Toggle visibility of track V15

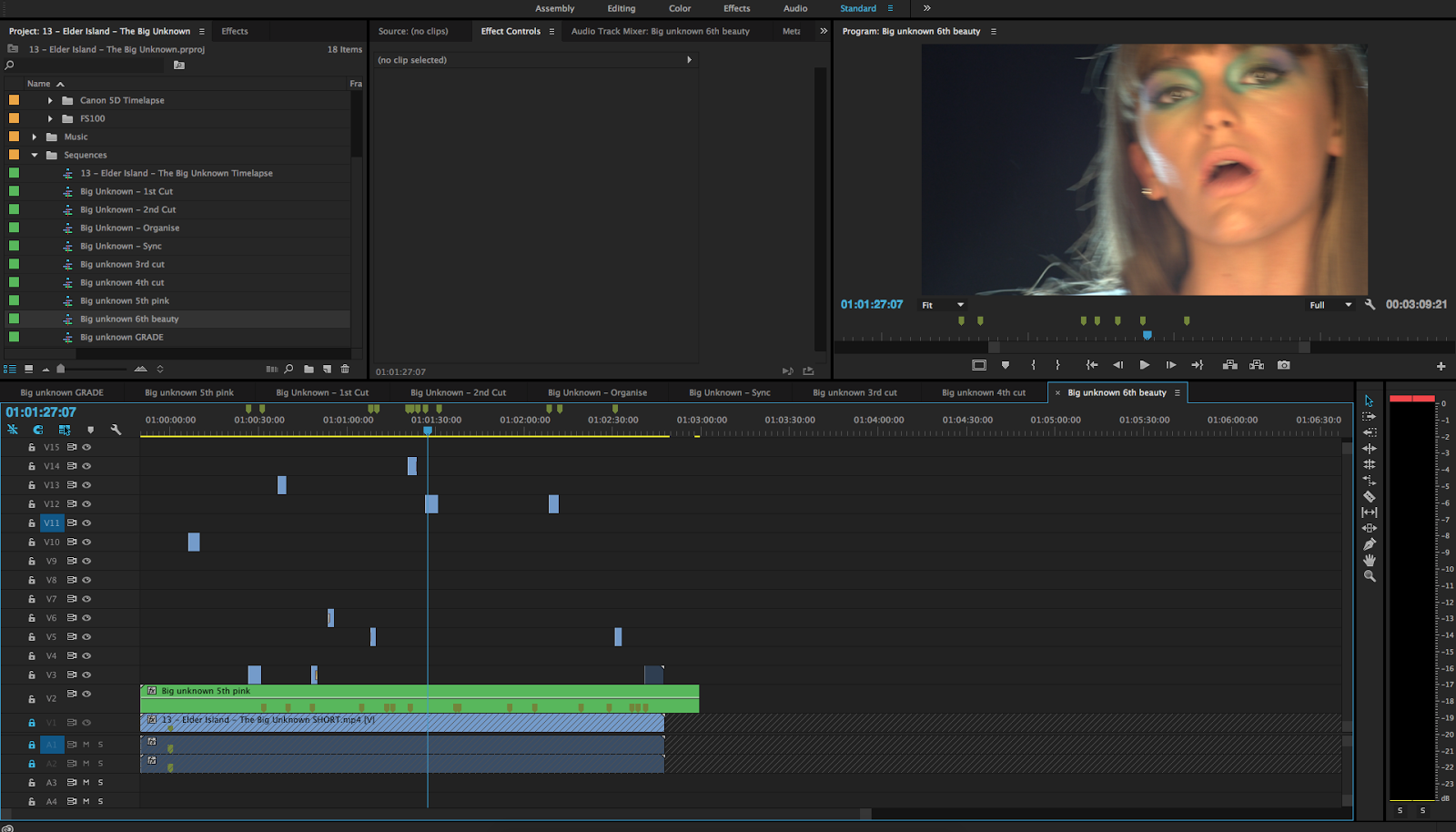click(86, 447)
